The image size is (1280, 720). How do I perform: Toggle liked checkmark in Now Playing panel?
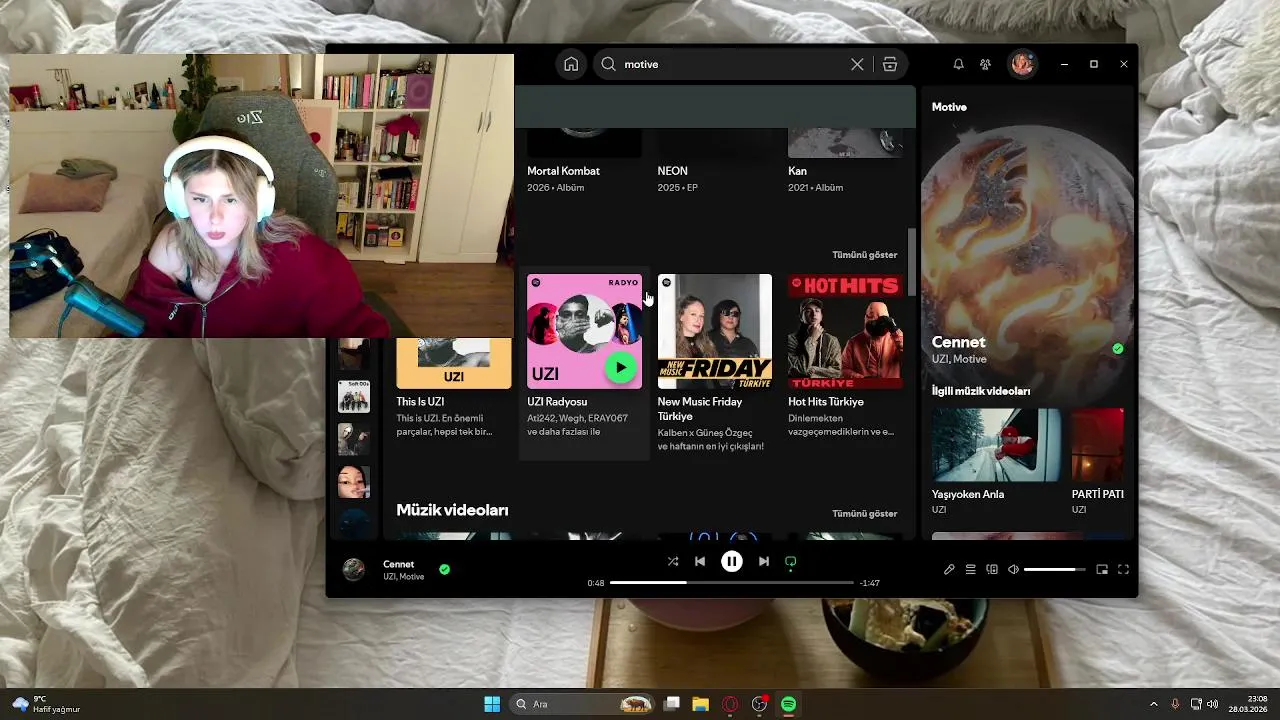point(1118,349)
